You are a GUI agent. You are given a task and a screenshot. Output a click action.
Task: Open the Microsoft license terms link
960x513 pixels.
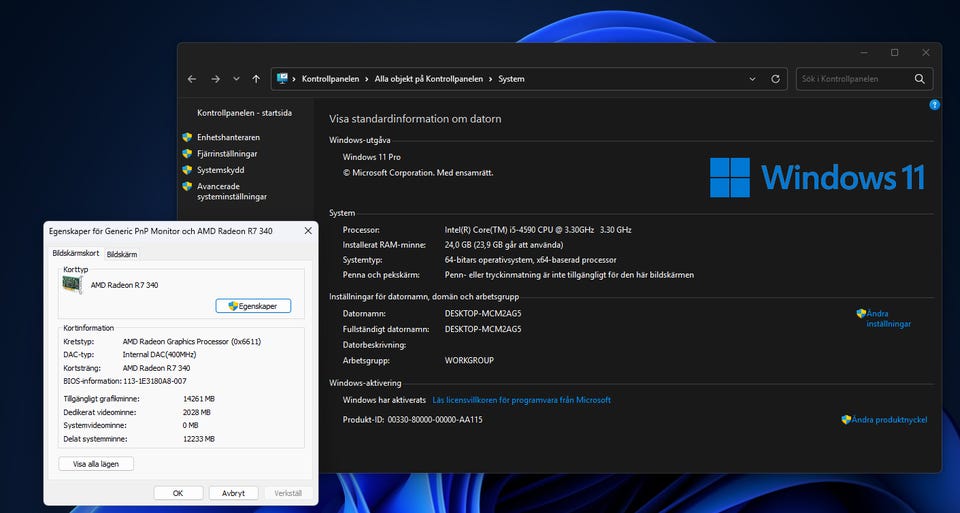click(x=521, y=400)
